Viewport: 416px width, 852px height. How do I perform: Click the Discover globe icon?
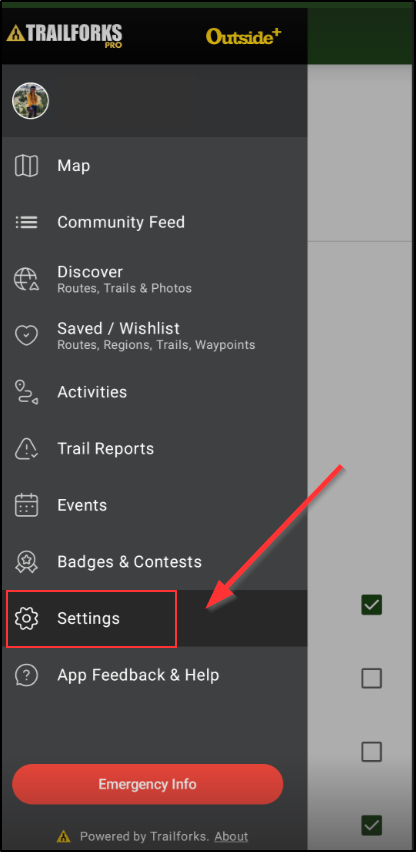pyautogui.click(x=26, y=279)
